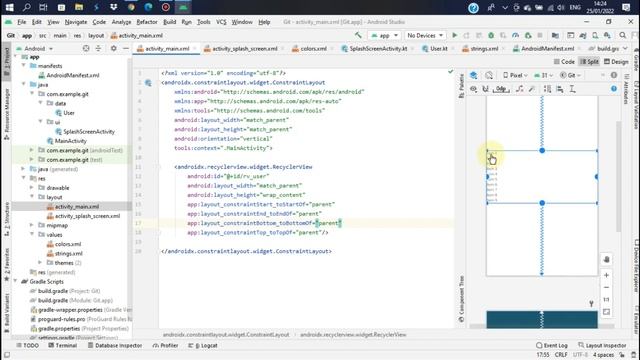Open the Logcat tool window
The height and width of the screenshot is (360, 640).
click(203, 345)
